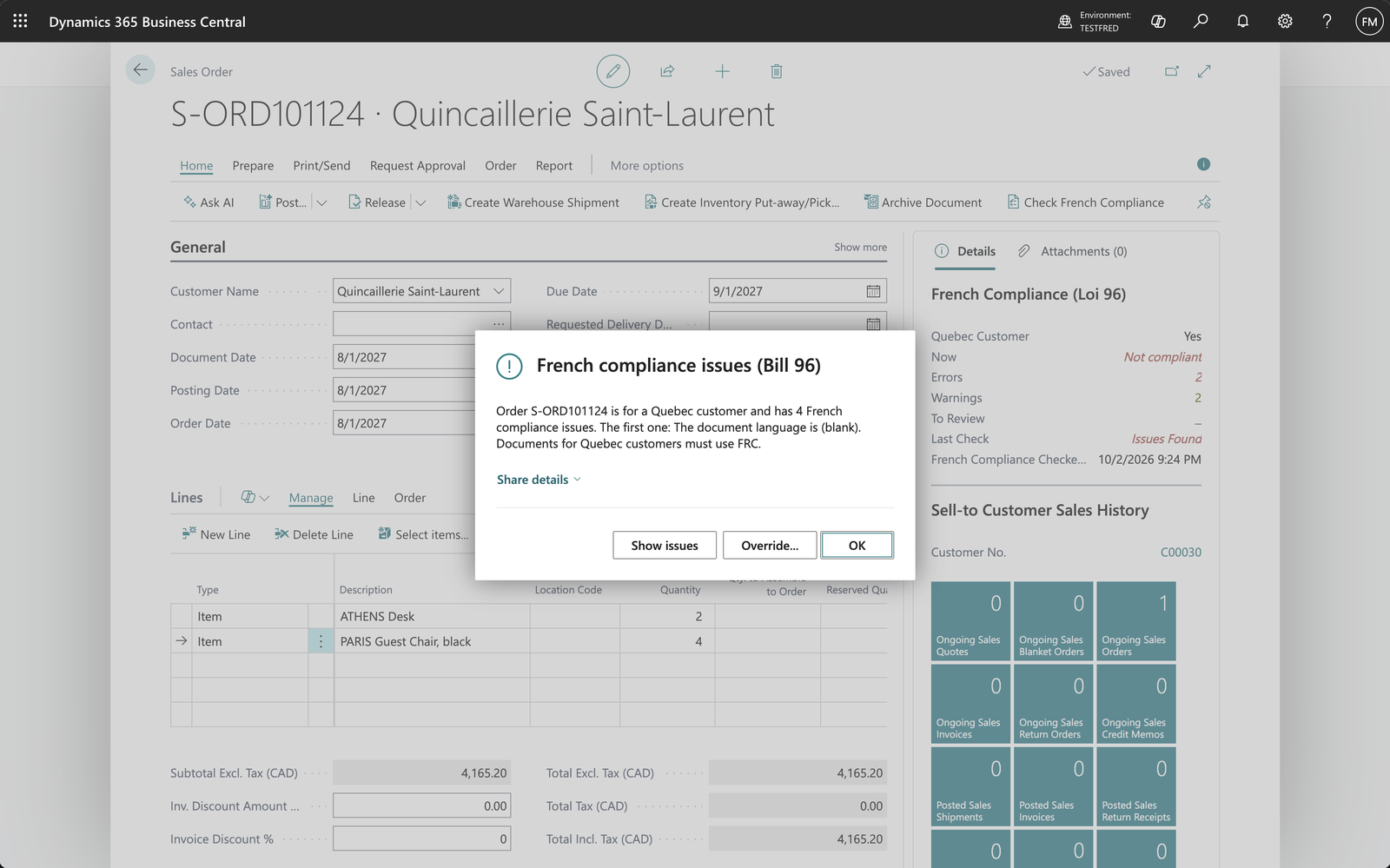Screen dimensions: 1390x868
Task: Click Override... button
Action: 770,546
